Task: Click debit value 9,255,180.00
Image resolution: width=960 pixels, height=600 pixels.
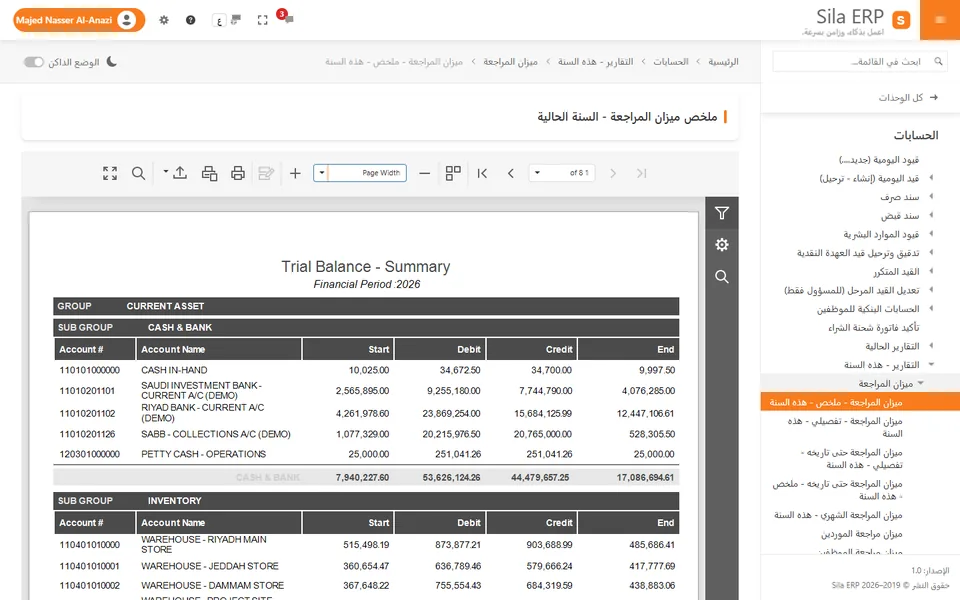Action: point(453,391)
